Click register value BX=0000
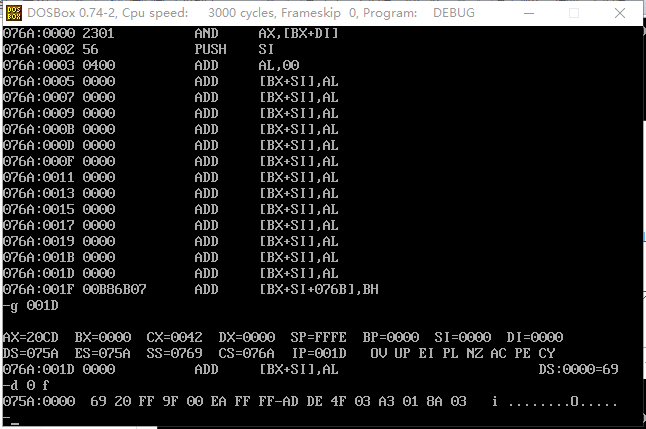This screenshot has height=429, width=646. point(103,338)
